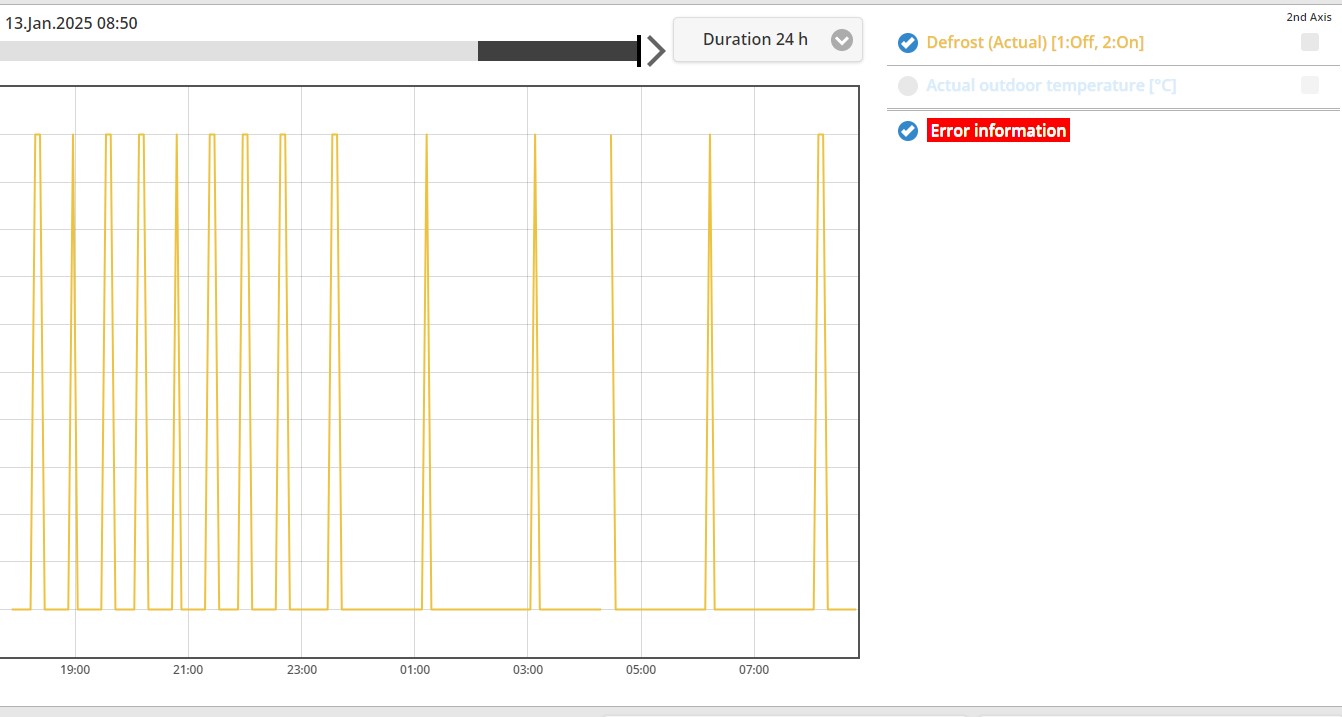This screenshot has height=717, width=1342.
Task: Enable the Actual outdoor temperature series circle
Action: 908,86
